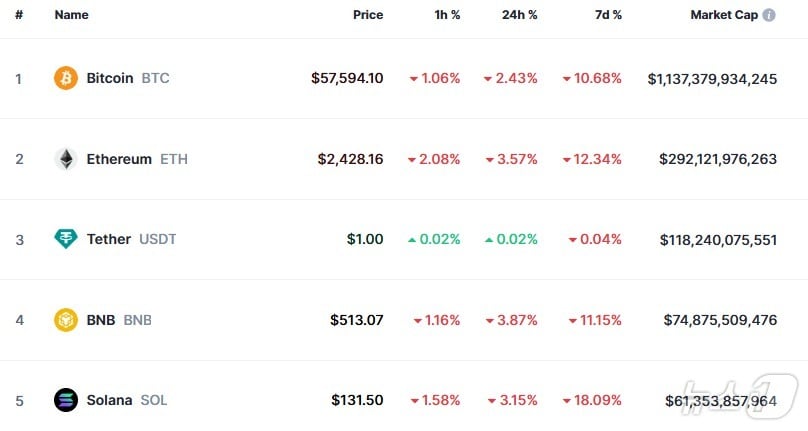This screenshot has height=431, width=808.
Task: Click the Tether logo icon
Action: pos(66,239)
